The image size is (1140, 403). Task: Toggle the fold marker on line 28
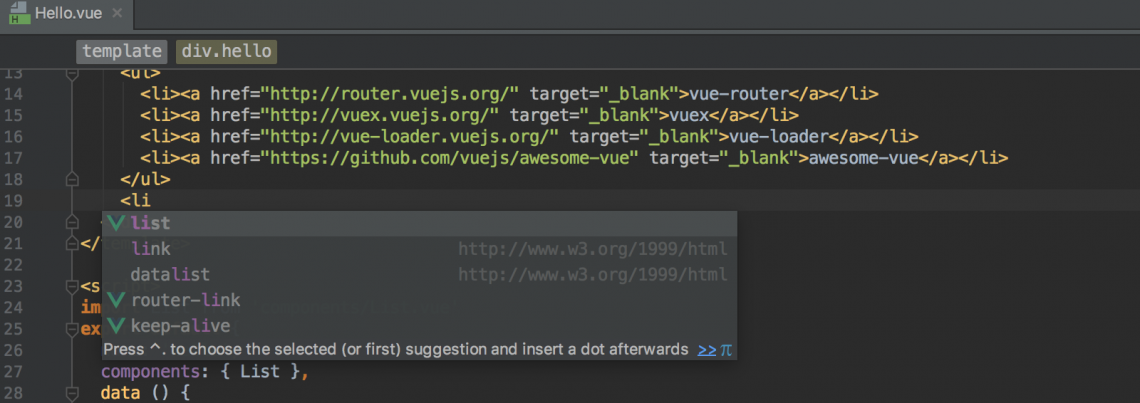[71, 394]
